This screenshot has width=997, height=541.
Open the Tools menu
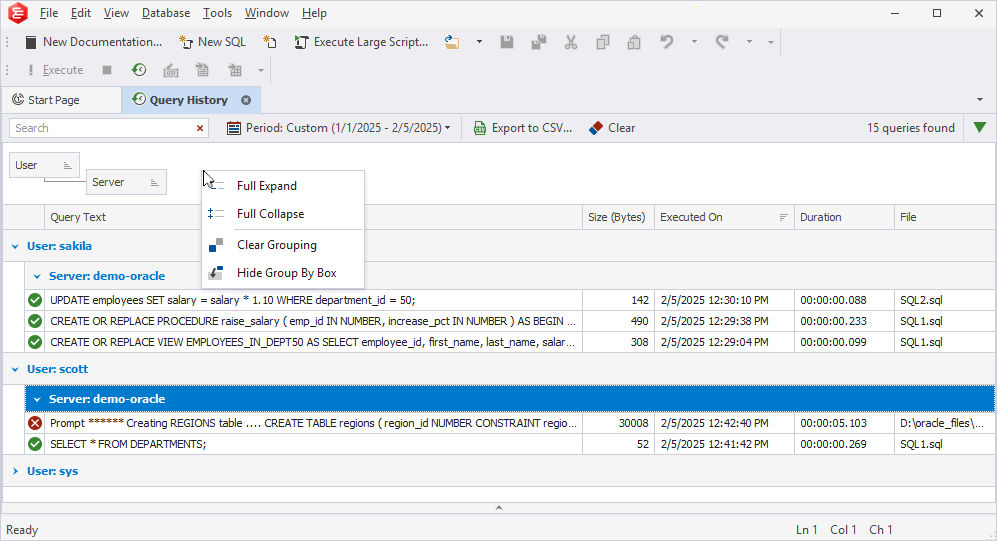point(217,13)
